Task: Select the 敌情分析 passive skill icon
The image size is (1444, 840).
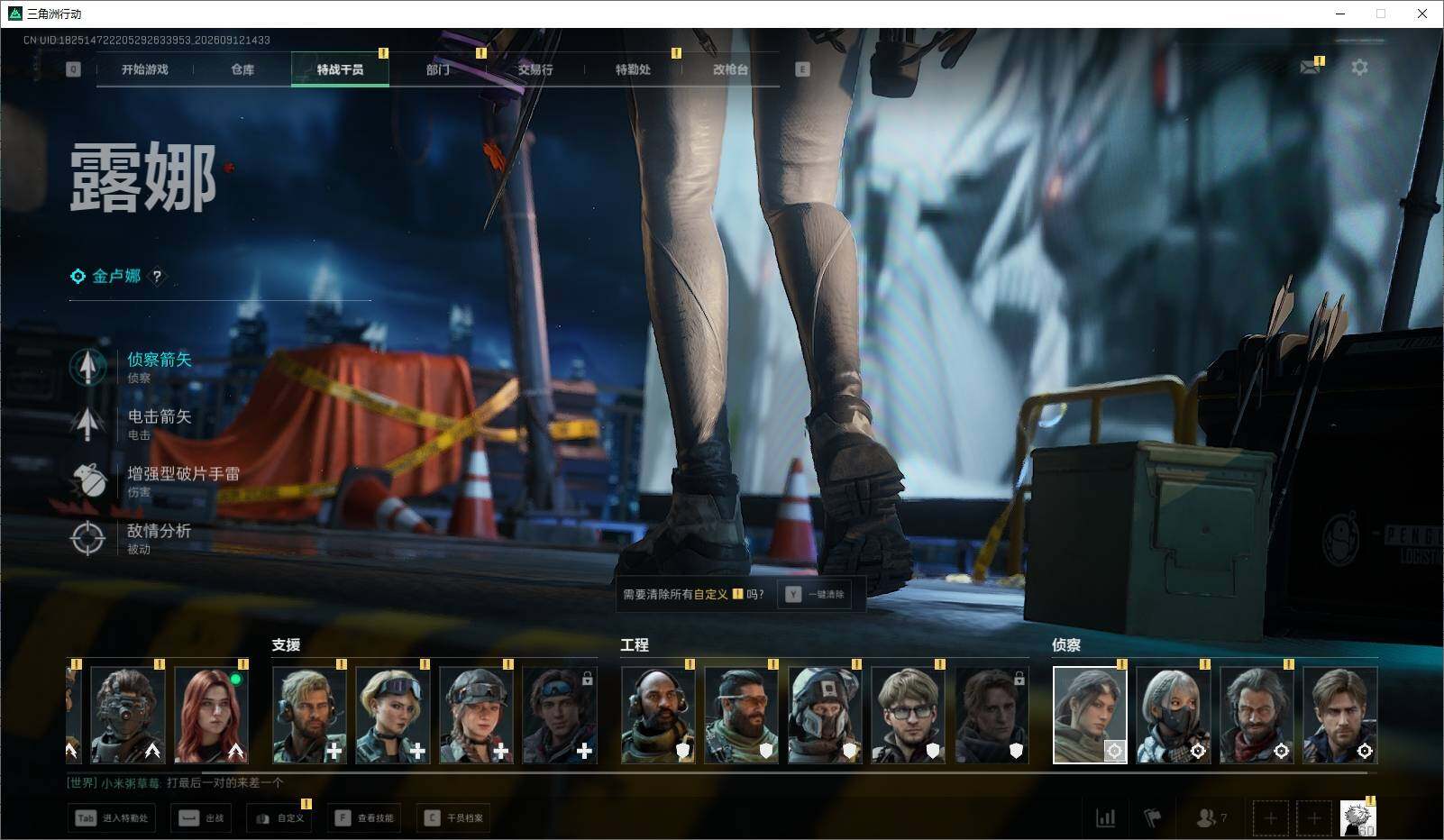Action: [87, 538]
